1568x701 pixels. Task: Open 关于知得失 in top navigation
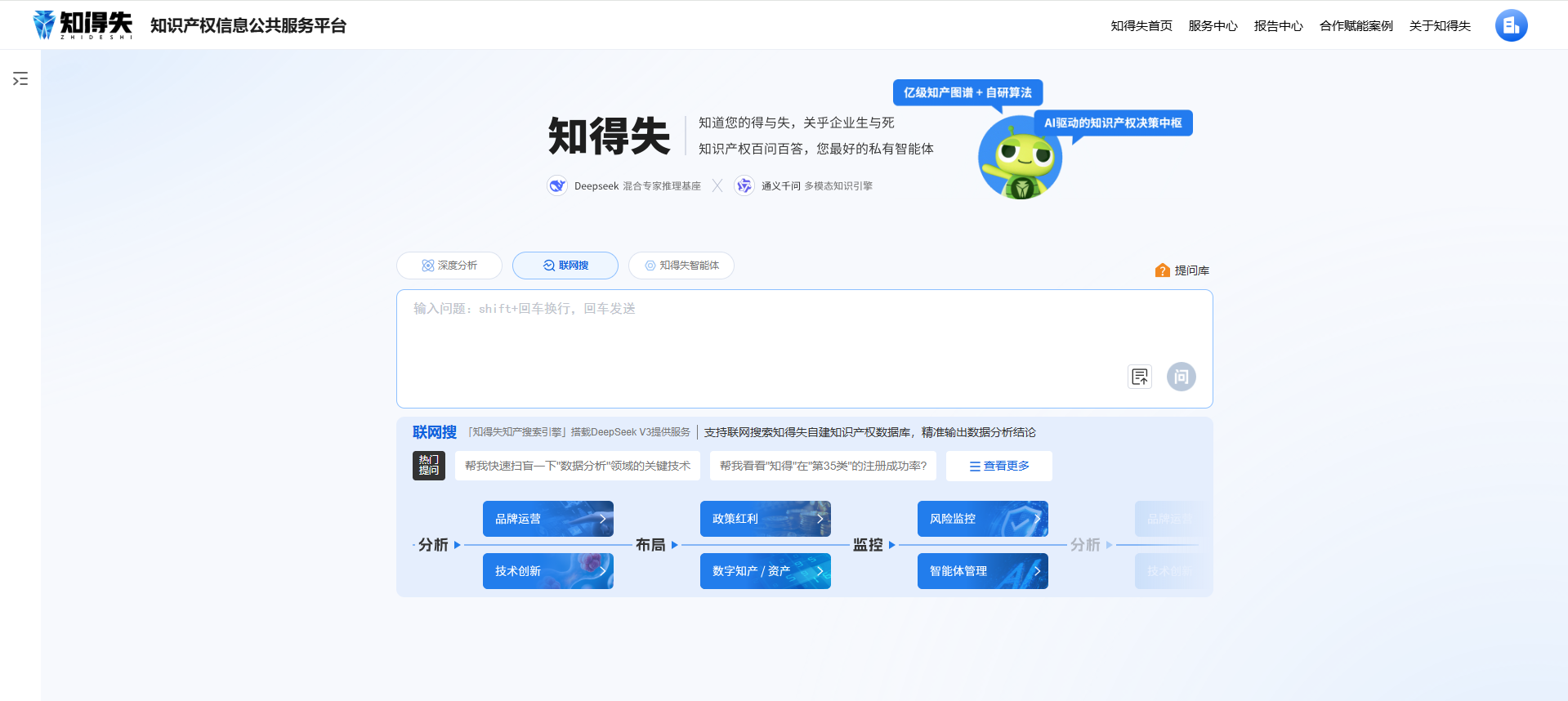click(x=1440, y=26)
